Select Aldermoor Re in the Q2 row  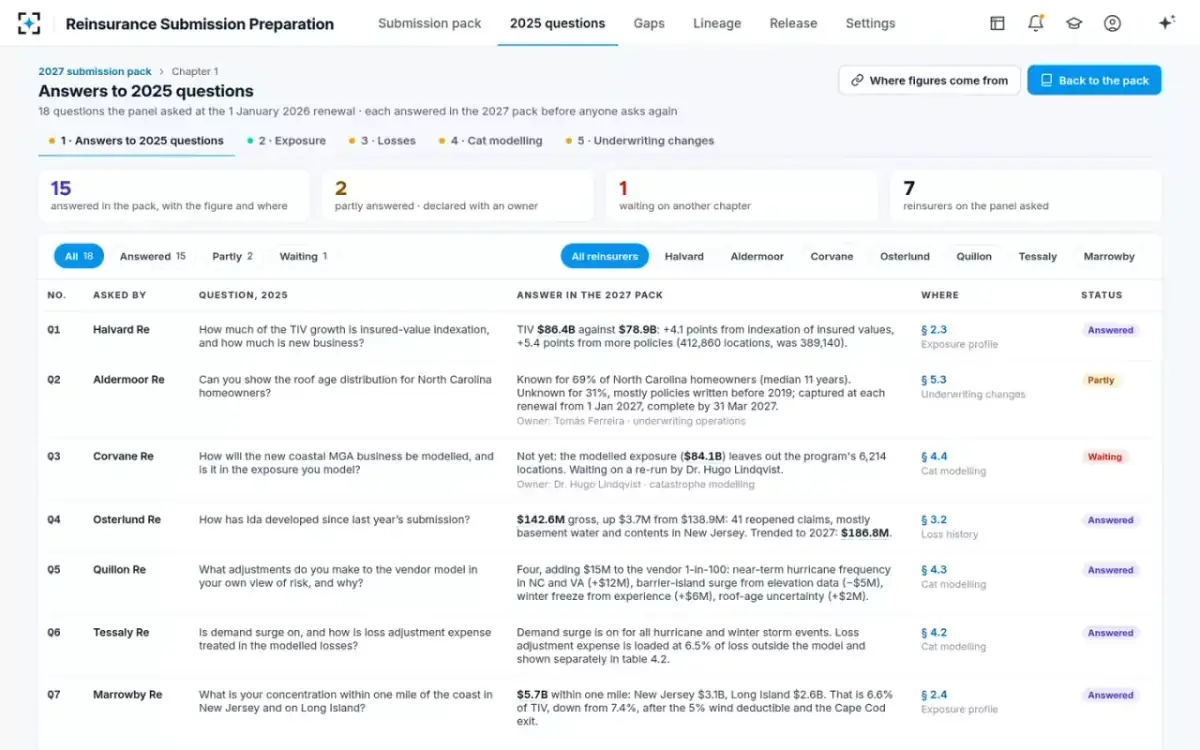point(129,380)
